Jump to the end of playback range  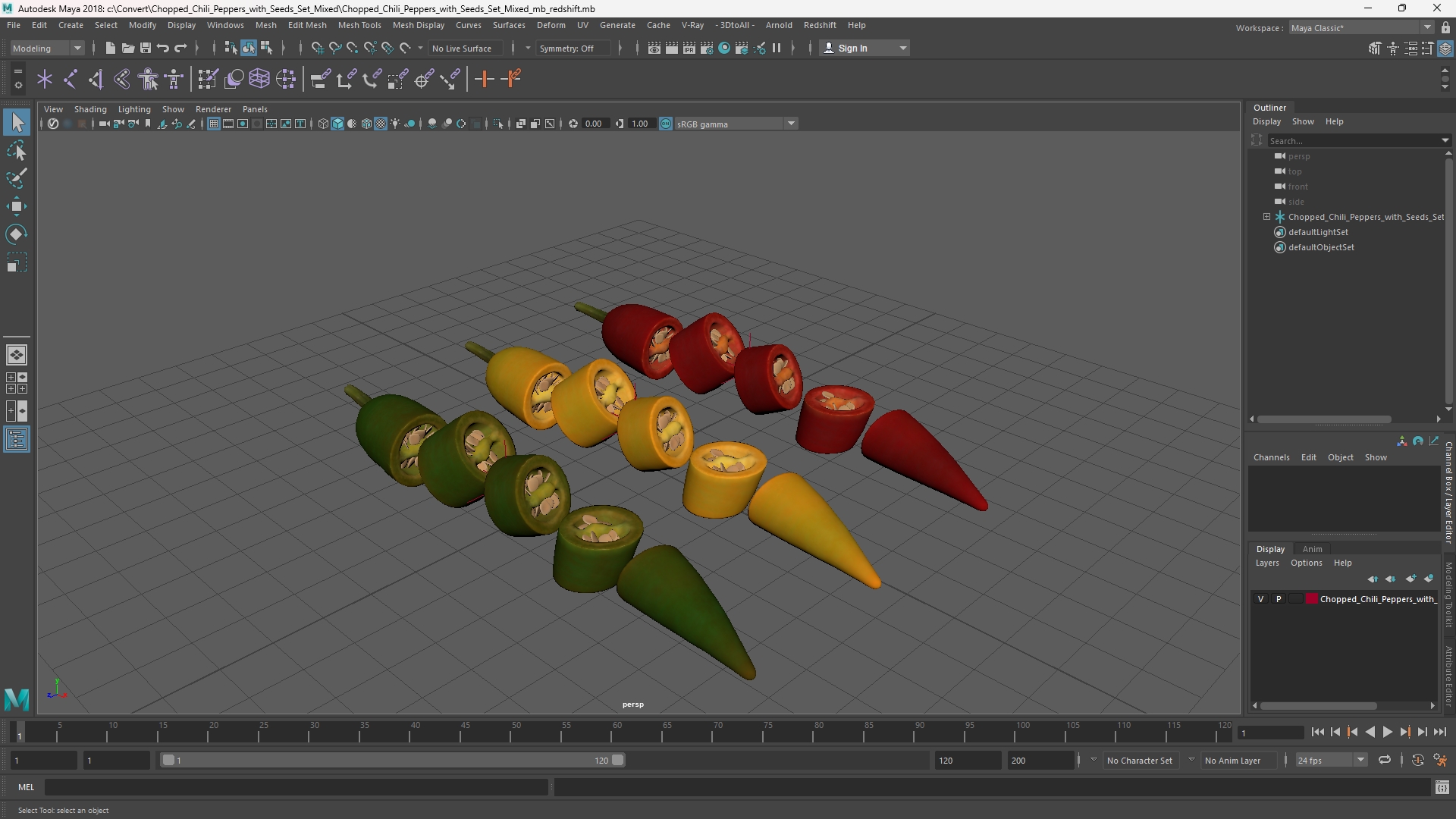[1439, 732]
